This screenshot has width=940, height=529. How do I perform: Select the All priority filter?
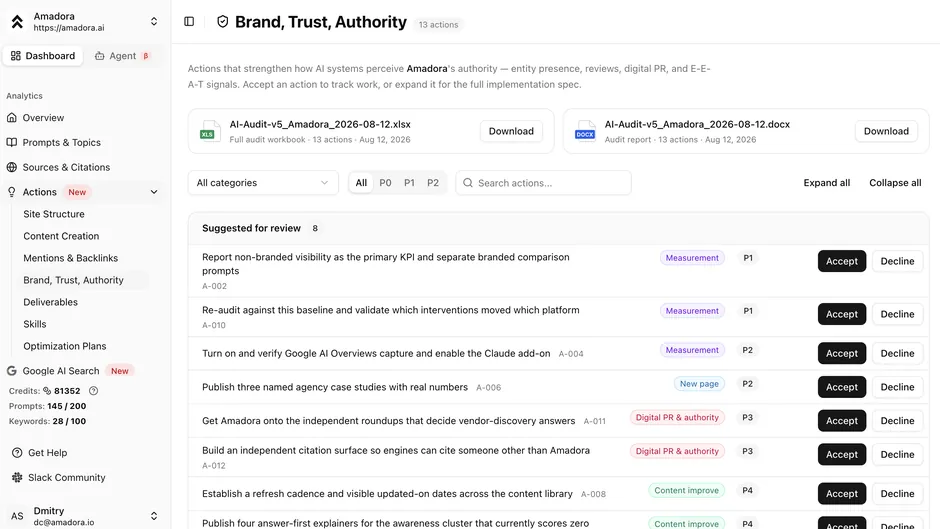(361, 183)
